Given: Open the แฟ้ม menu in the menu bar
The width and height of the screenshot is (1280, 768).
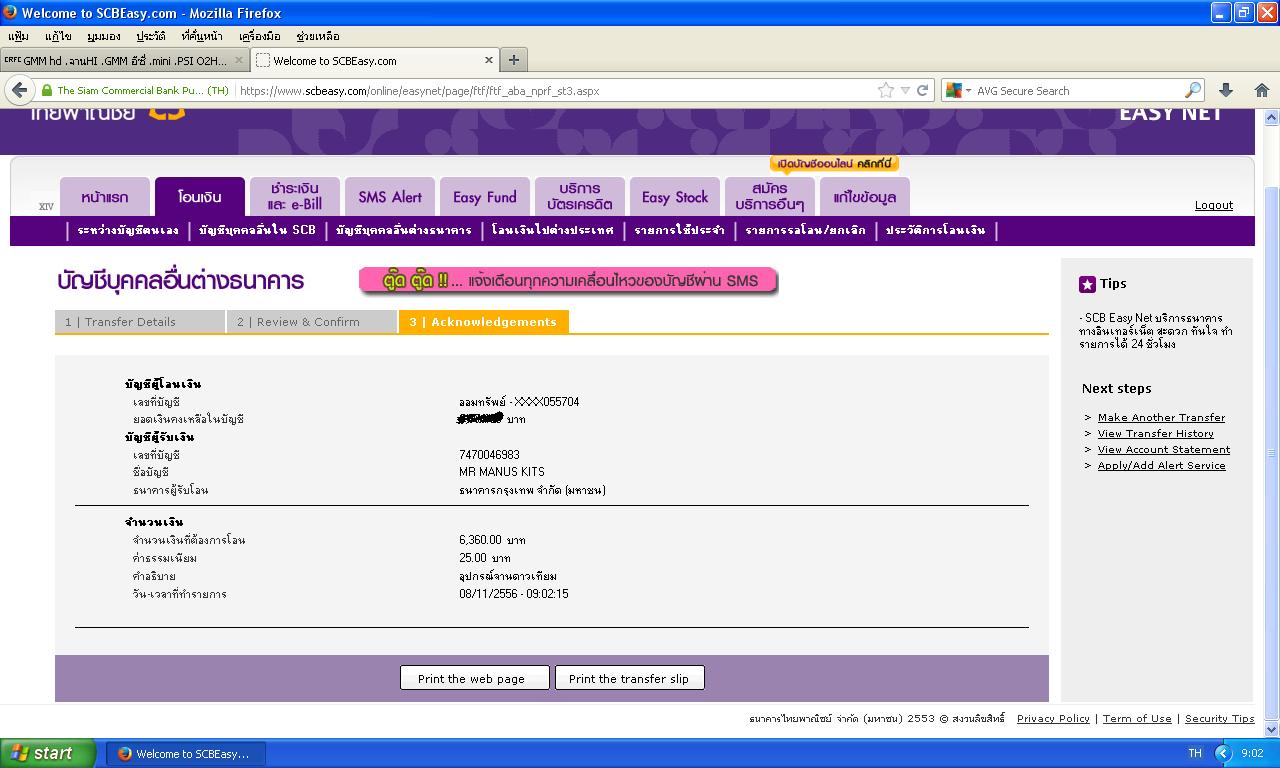Looking at the screenshot, I should (x=17, y=36).
